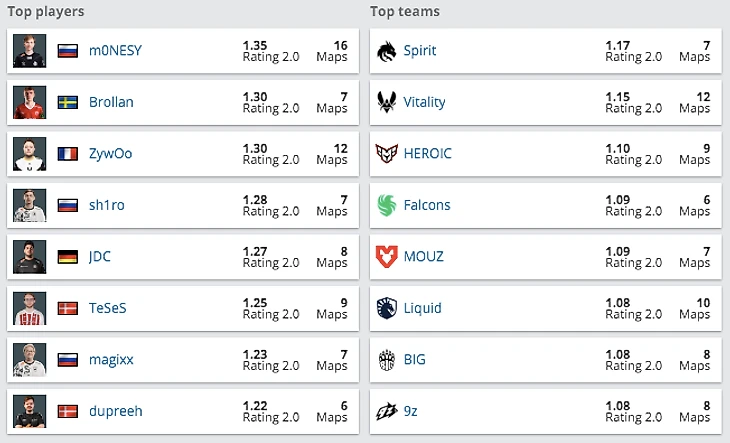Click the Liquid team logo icon
Viewport: 730px width, 443px height.
[x=387, y=308]
